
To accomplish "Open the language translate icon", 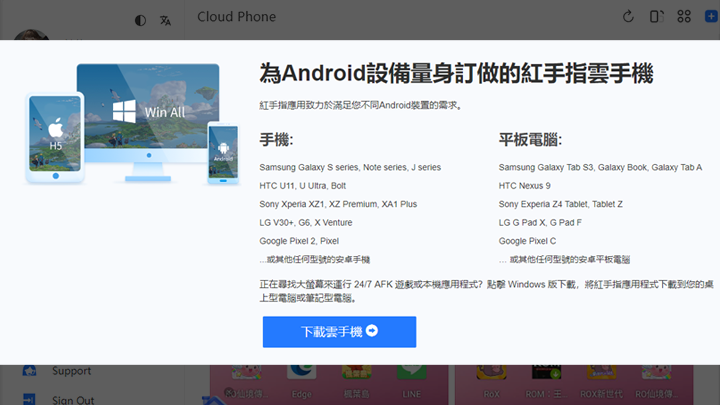I will pos(165,20).
